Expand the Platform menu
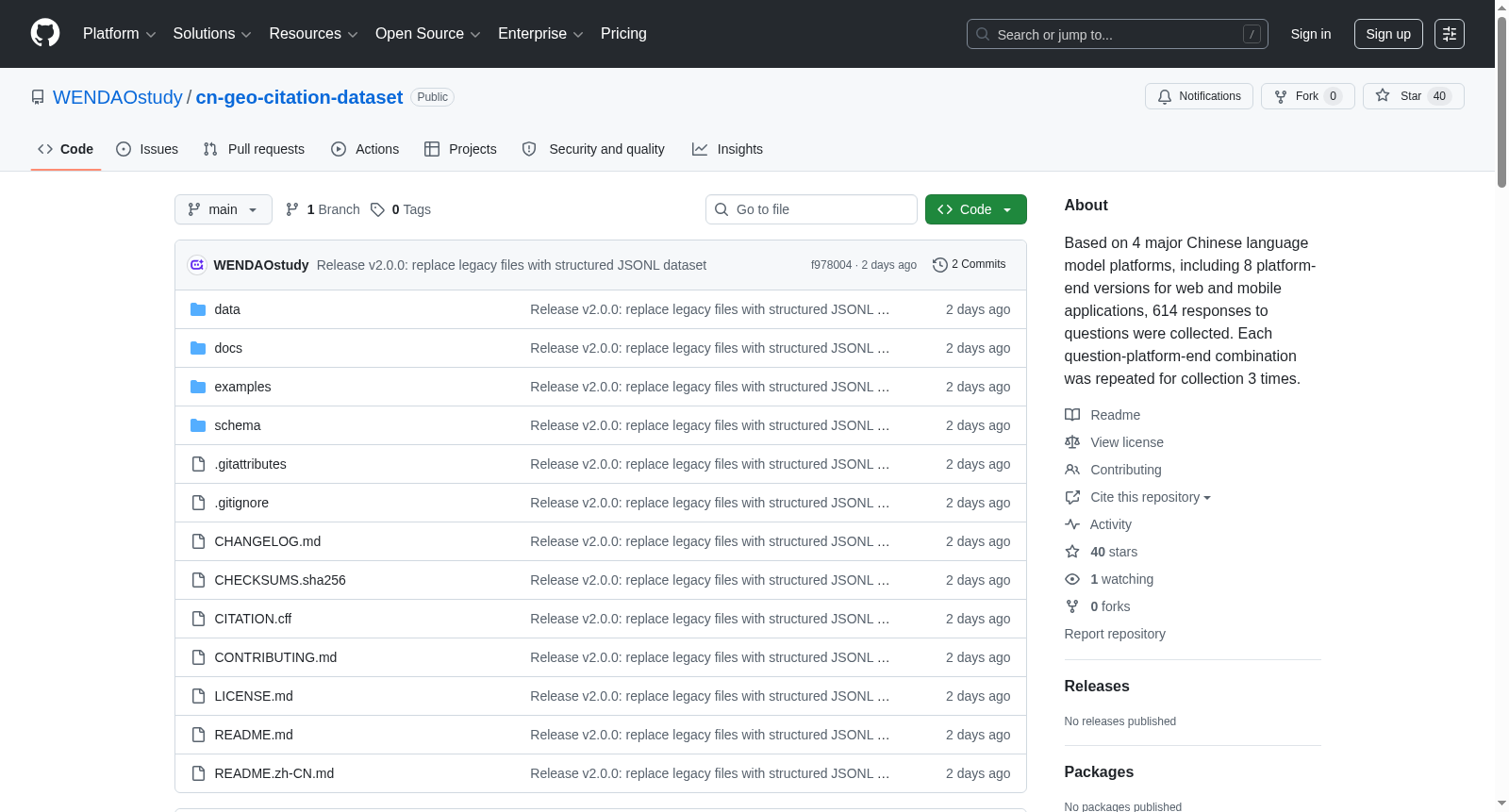Viewport: 1509px width, 812px height. (x=119, y=34)
